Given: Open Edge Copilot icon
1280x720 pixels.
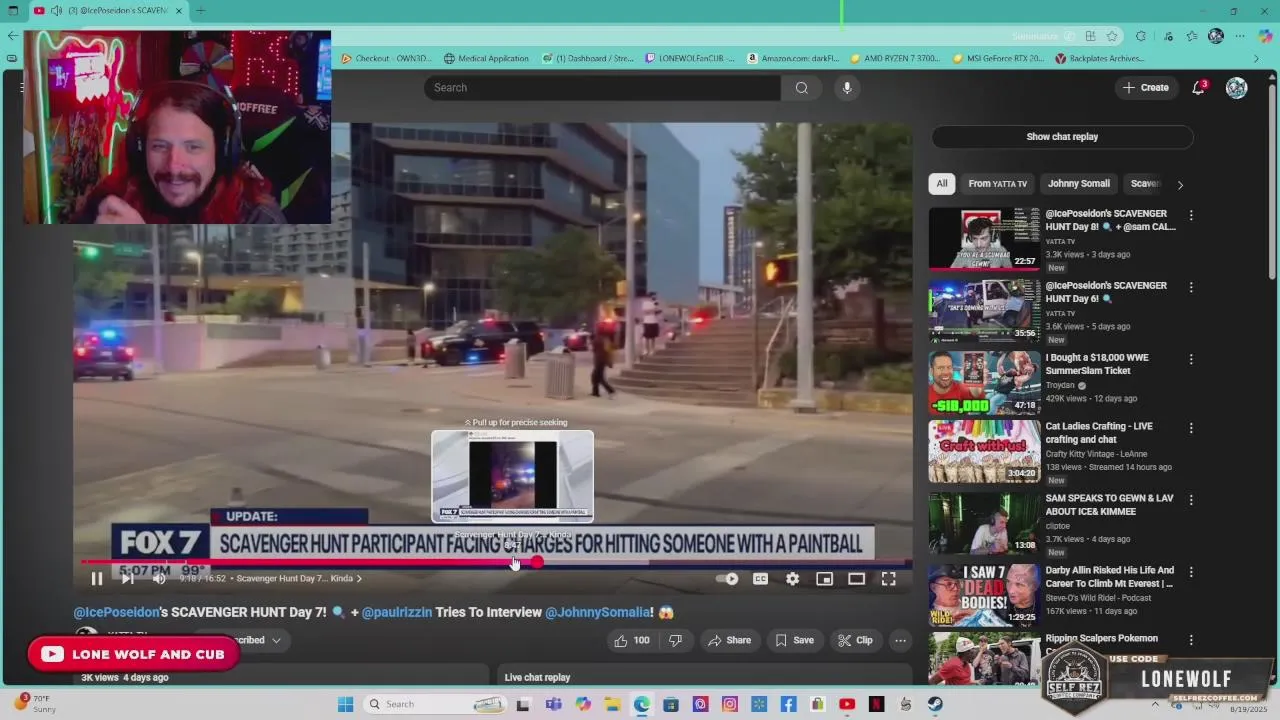Looking at the screenshot, I should tap(1265, 36).
